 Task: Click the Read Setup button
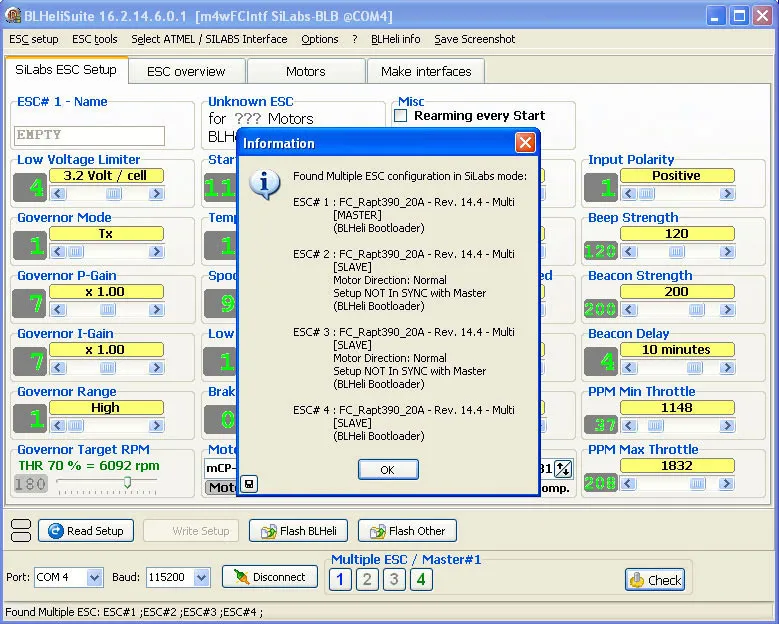point(85,531)
